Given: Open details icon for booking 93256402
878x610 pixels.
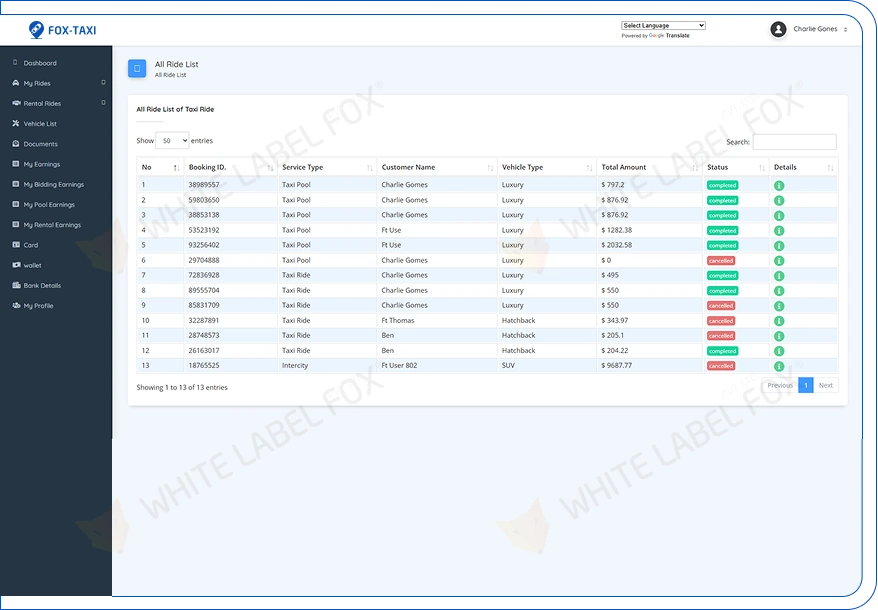Looking at the screenshot, I should tap(779, 246).
